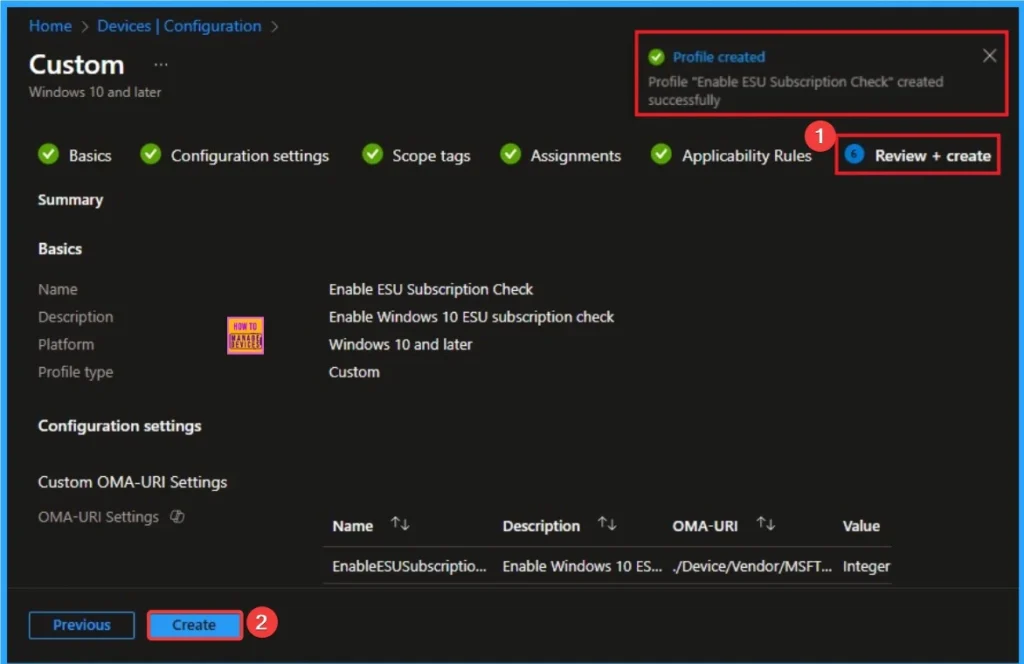Sort the table by the OMA-URI column
This screenshot has height=664, width=1024.
766,524
